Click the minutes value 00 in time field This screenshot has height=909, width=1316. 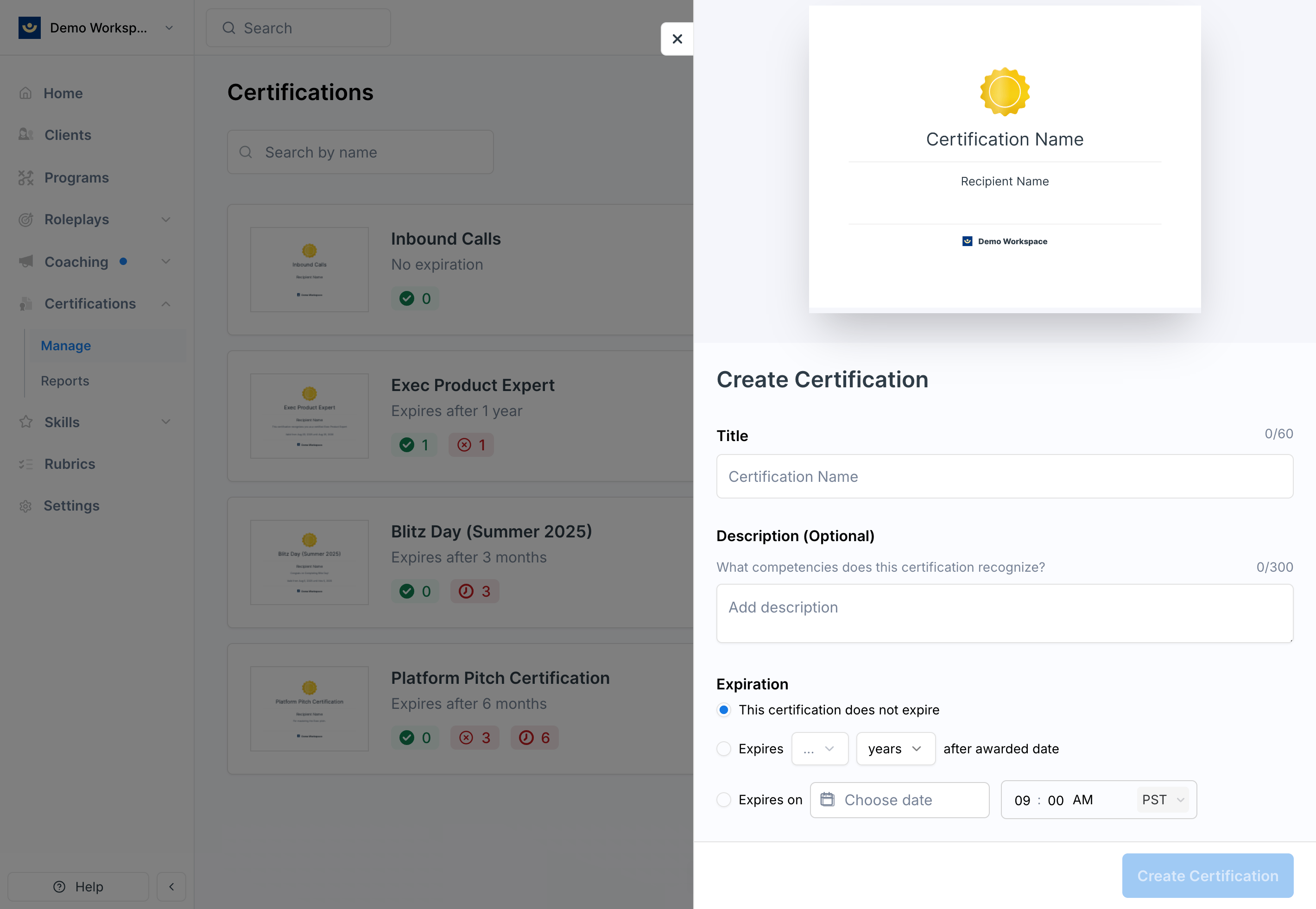tap(1055, 800)
